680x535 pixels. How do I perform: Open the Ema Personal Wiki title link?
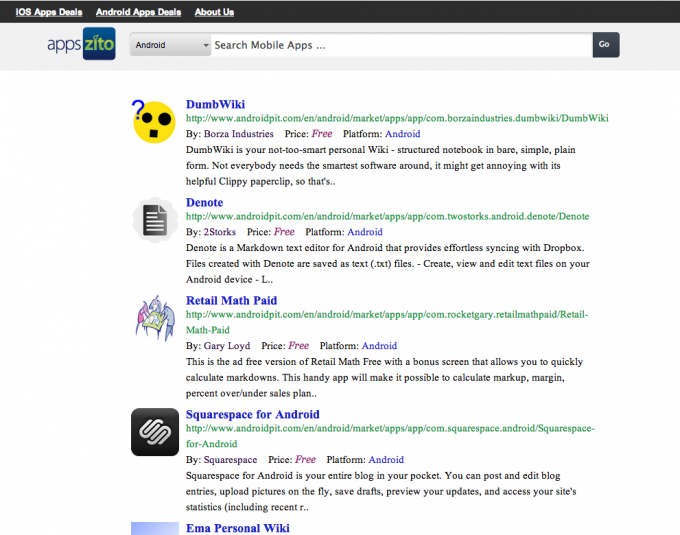[238, 528]
